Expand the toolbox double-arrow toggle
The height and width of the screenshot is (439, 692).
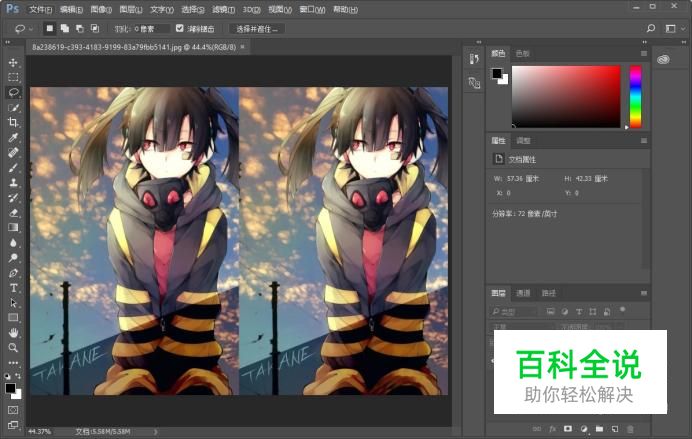(x=8, y=42)
